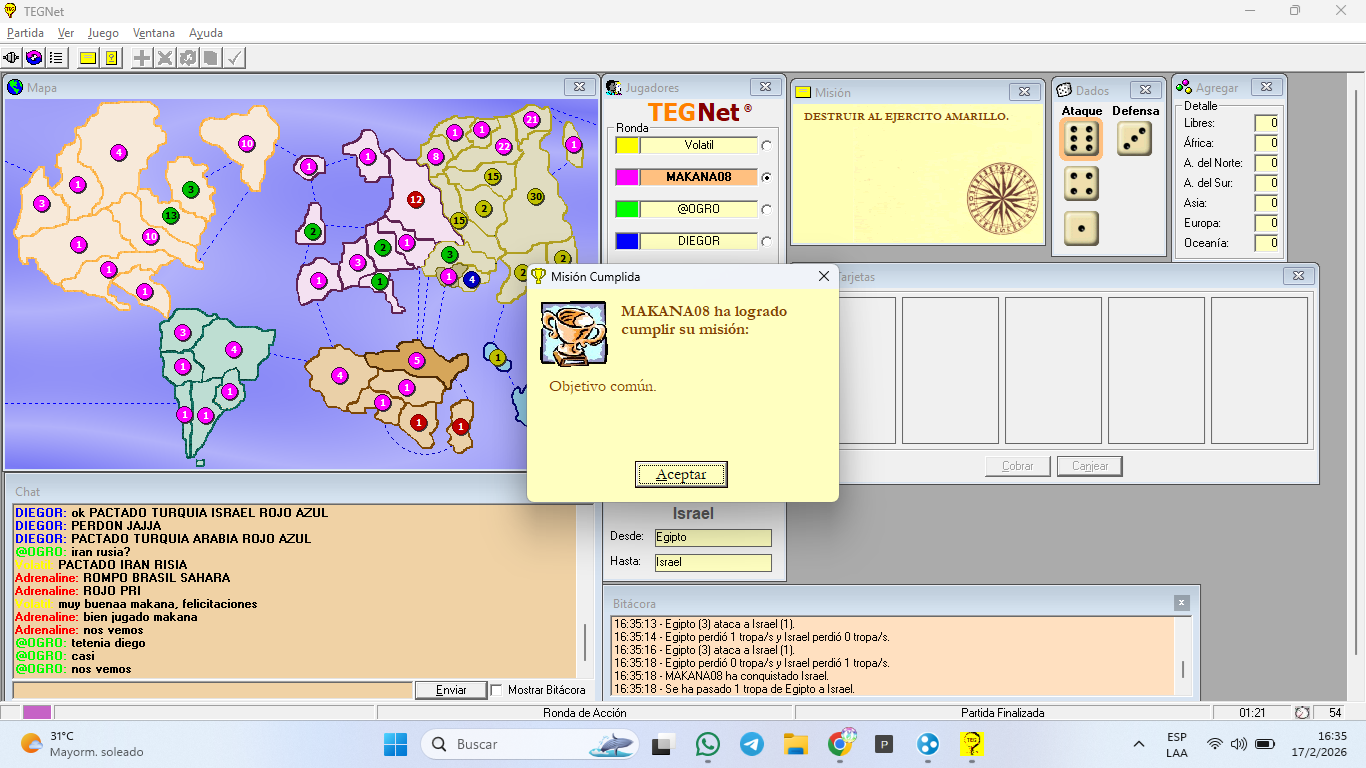Viewport: 1366px width, 768px height.
Task: Select the radio button next to Volatil
Action: pyautogui.click(x=767, y=145)
